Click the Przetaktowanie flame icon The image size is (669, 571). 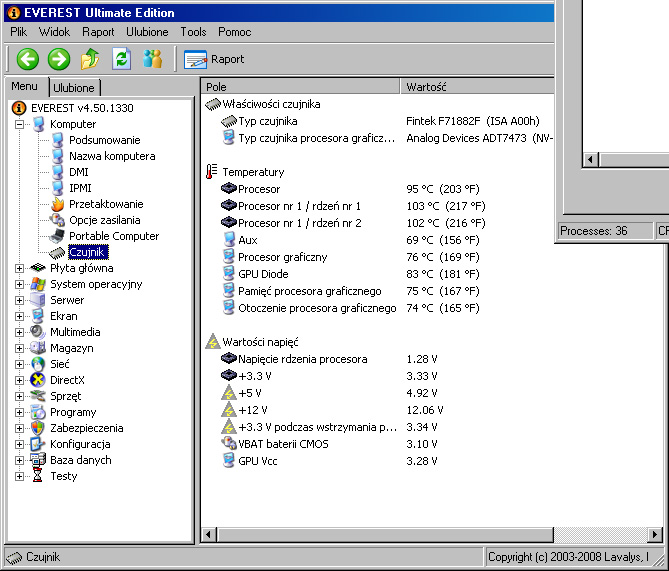coord(58,204)
